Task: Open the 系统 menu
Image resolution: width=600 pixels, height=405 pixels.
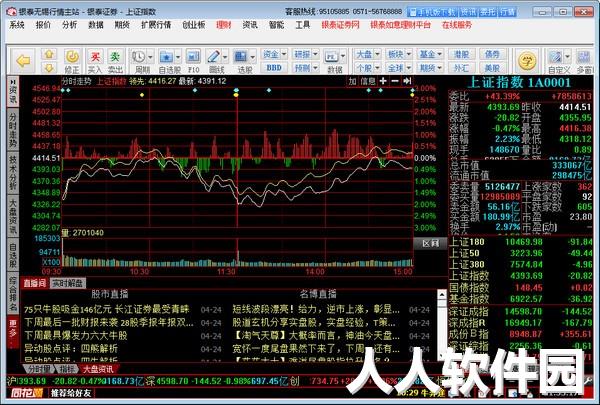Action: pos(17,25)
